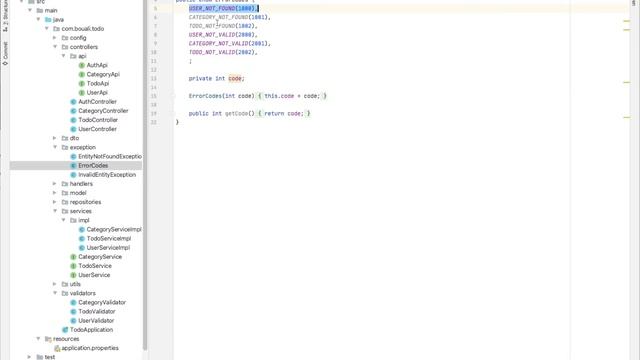Image resolution: width=640 pixels, height=360 pixels.
Task: Select ErrorCodes in project tree
Action: (x=93, y=165)
